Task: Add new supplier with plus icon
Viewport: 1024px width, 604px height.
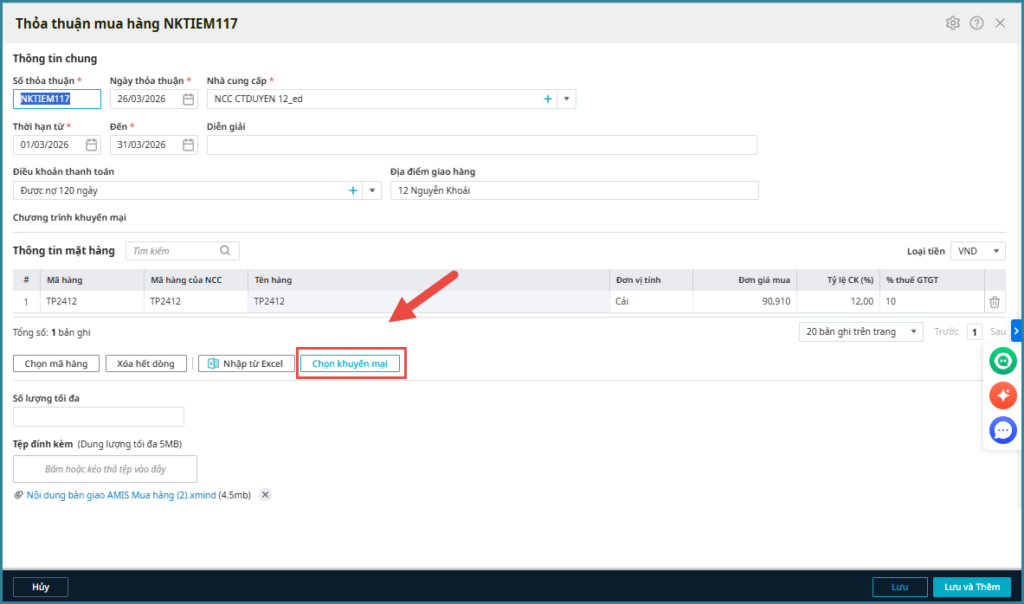Action: coord(547,99)
